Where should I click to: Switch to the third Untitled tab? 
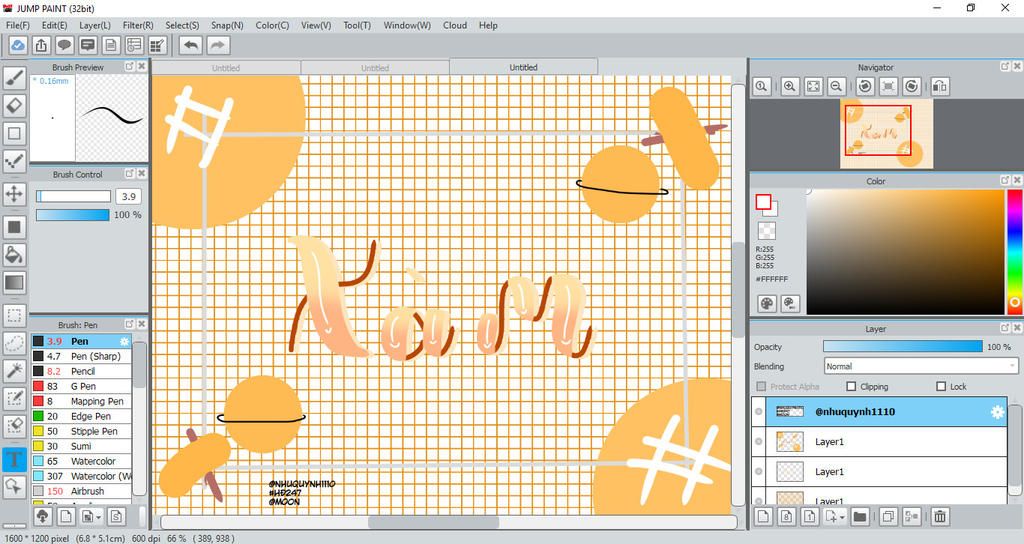click(523, 67)
